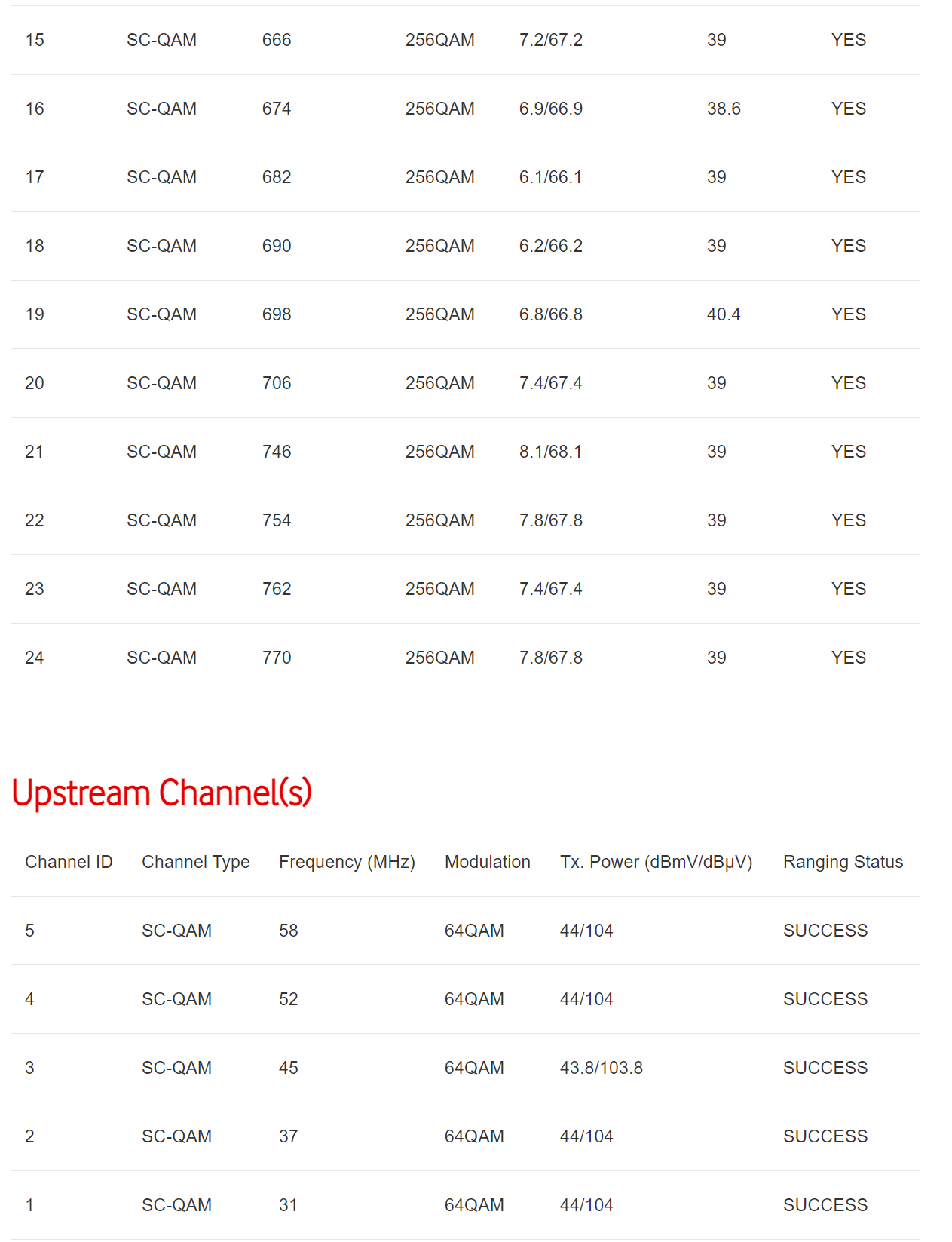Image resolution: width=952 pixels, height=1242 pixels.
Task: Click 64QAM modulation for upstream channel 2
Action: tap(474, 1136)
